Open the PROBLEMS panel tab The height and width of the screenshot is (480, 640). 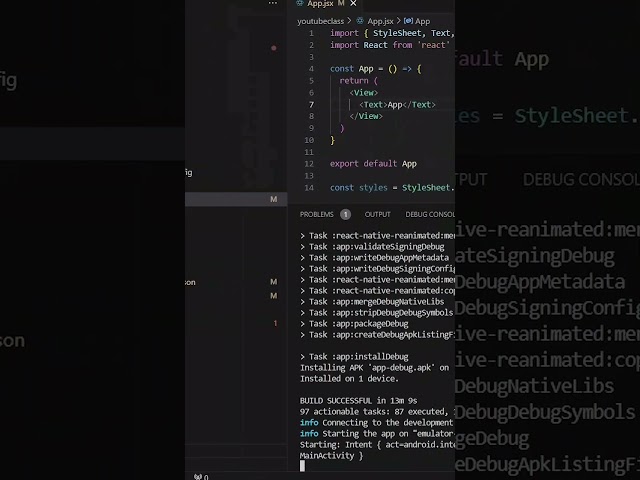(316, 215)
